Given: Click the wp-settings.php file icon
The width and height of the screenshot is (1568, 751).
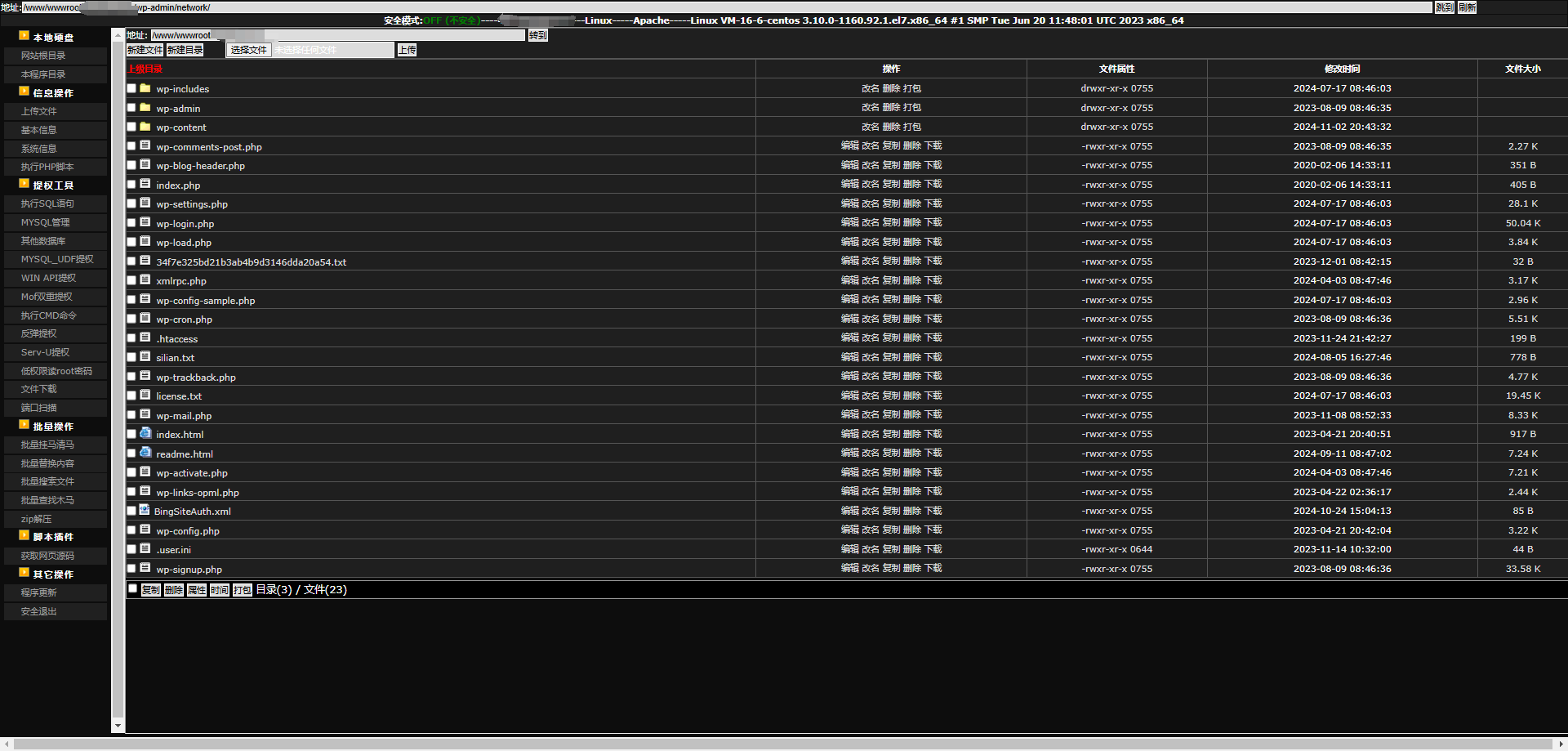Looking at the screenshot, I should click(145, 203).
